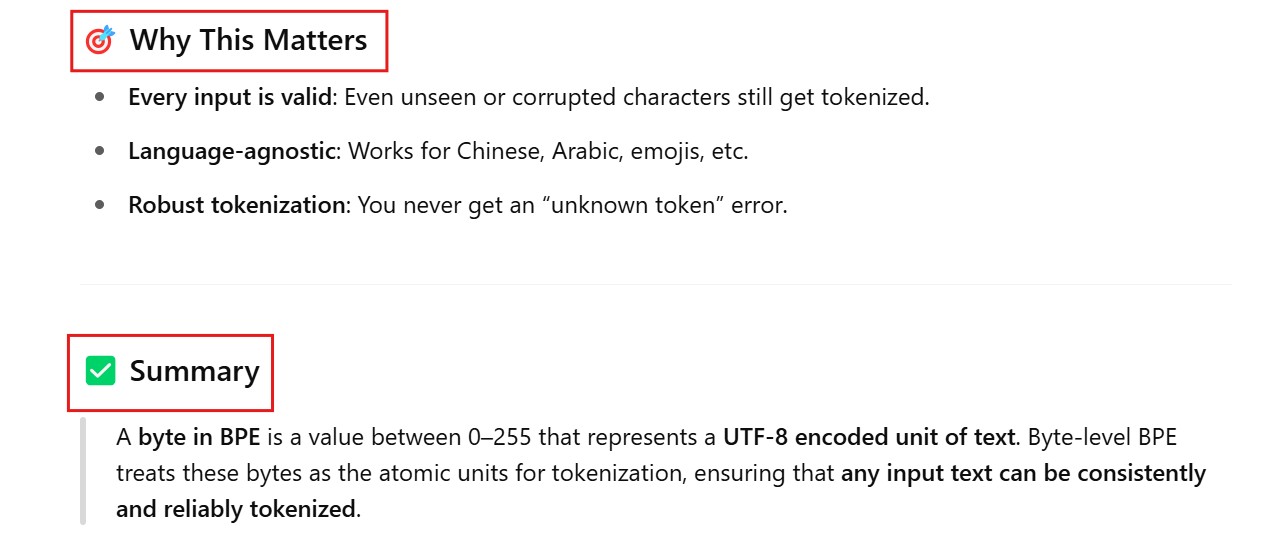Click bold text 'Language-agnostic'

point(231,152)
